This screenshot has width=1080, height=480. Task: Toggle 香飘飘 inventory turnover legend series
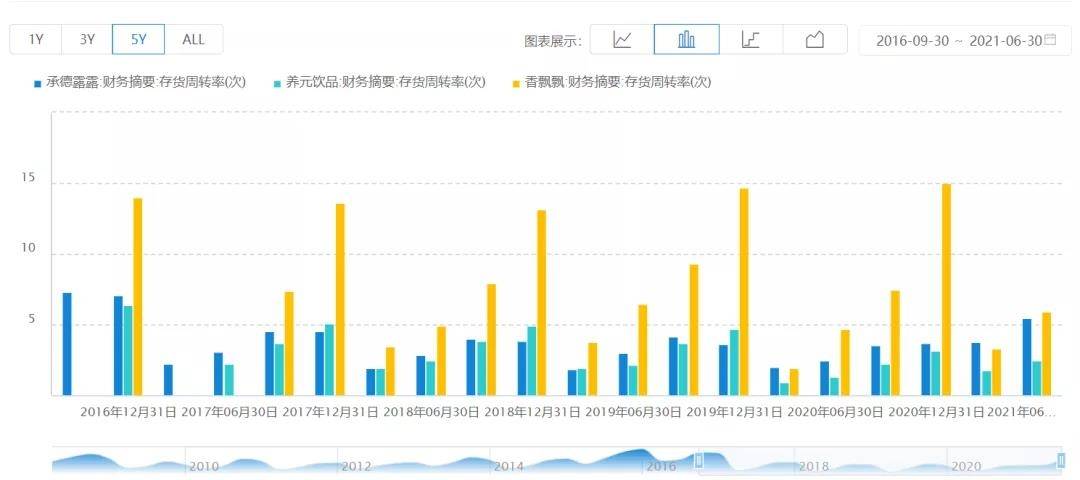[612, 83]
